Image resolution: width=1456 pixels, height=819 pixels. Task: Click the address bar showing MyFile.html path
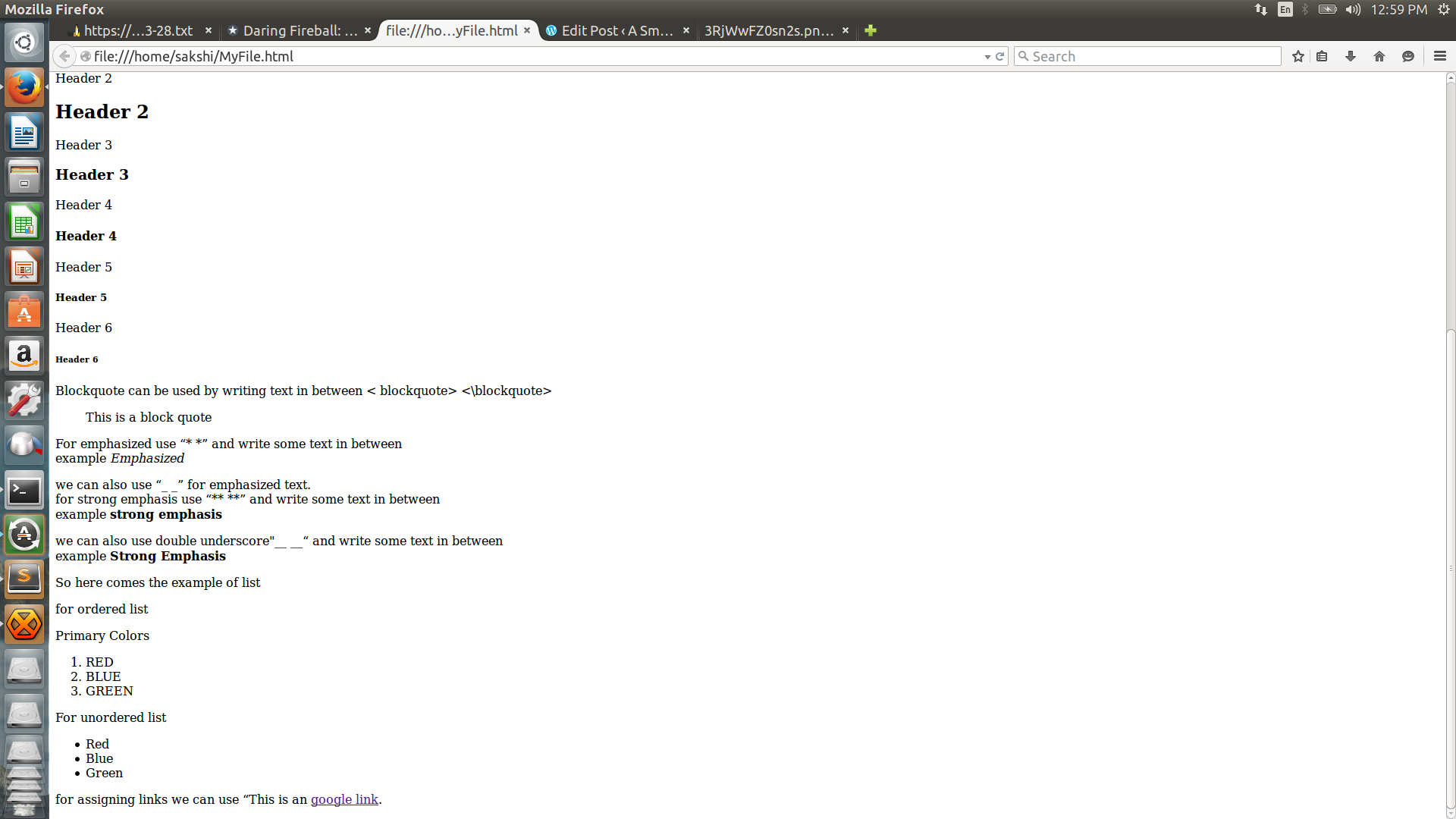(531, 56)
